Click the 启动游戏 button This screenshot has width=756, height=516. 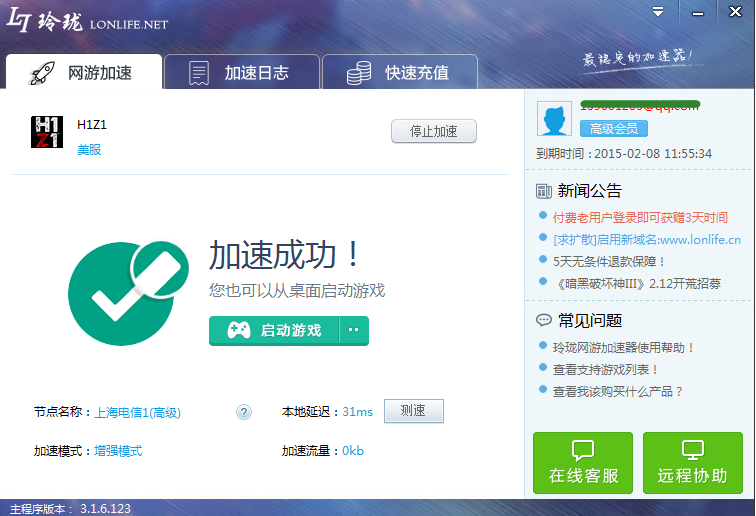[275, 330]
